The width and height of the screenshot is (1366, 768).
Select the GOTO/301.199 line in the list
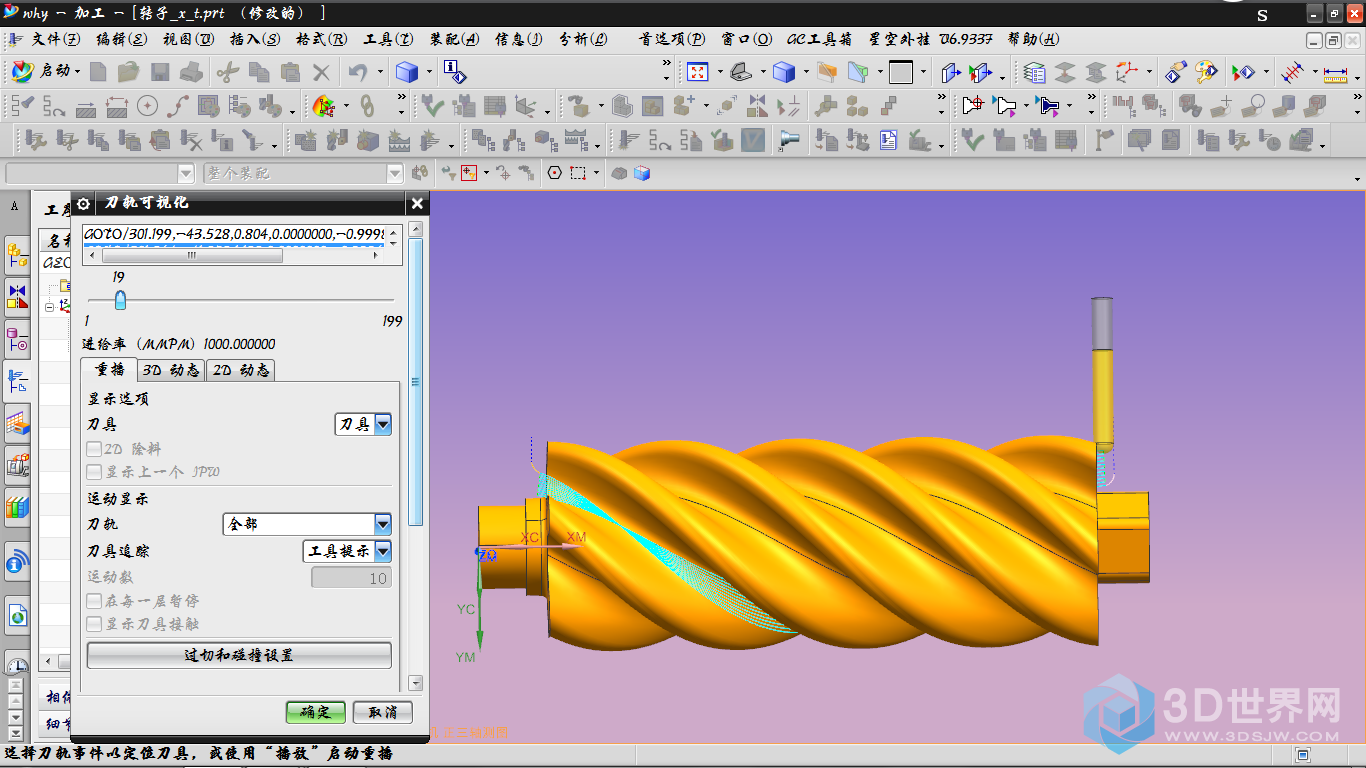coord(234,234)
